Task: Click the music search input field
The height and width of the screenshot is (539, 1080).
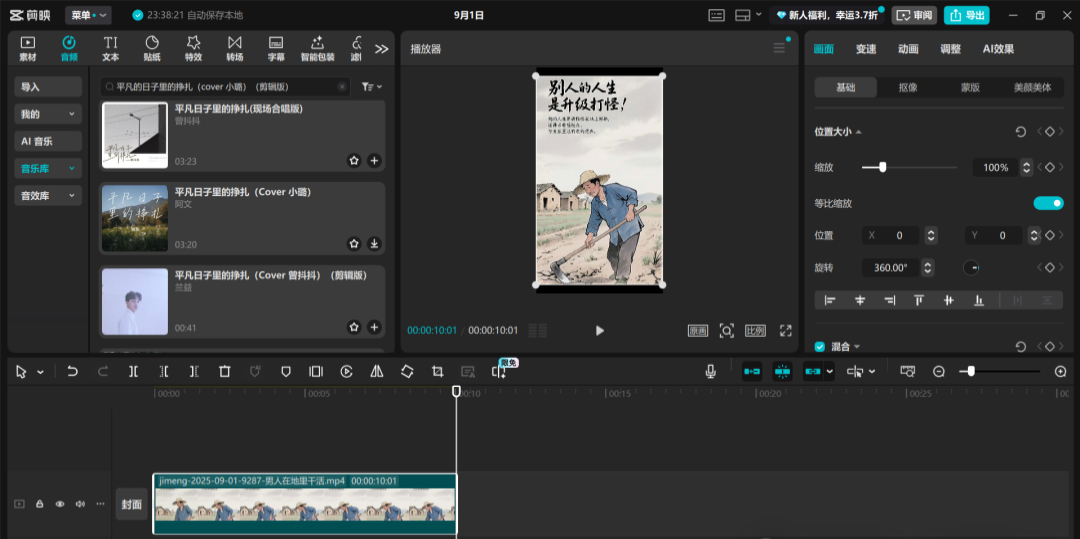Action: pos(225,87)
